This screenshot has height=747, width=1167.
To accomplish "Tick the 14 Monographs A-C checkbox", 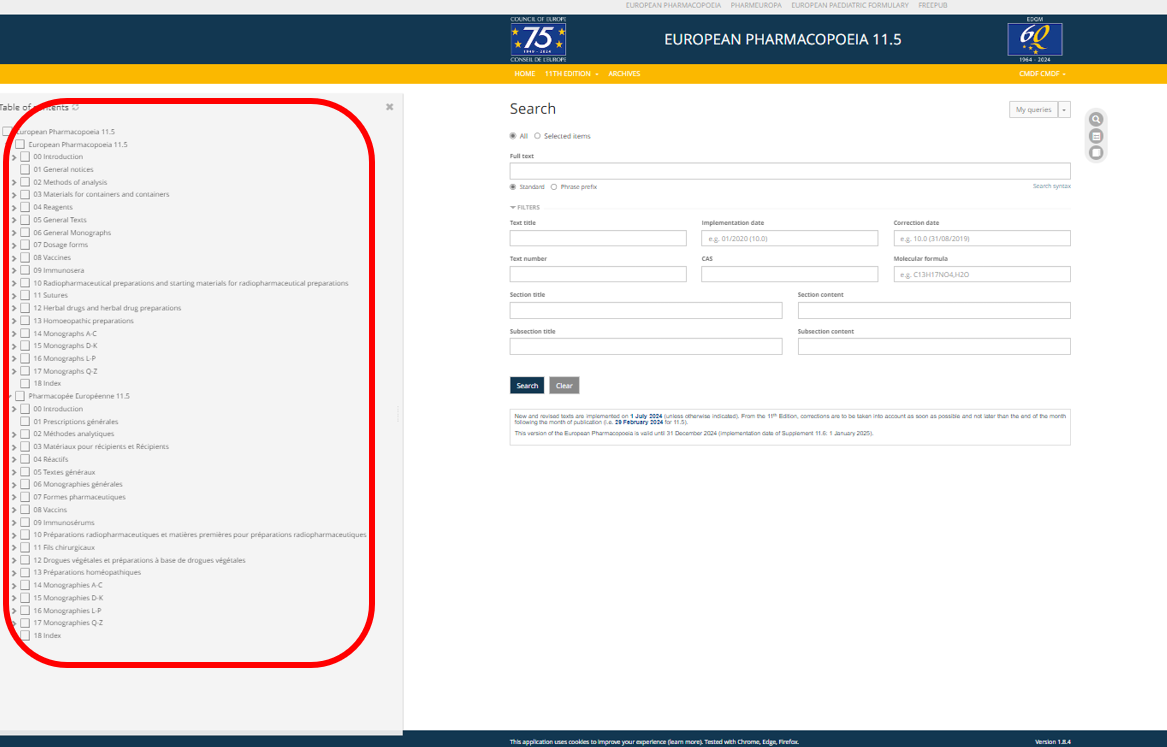I will 25,333.
